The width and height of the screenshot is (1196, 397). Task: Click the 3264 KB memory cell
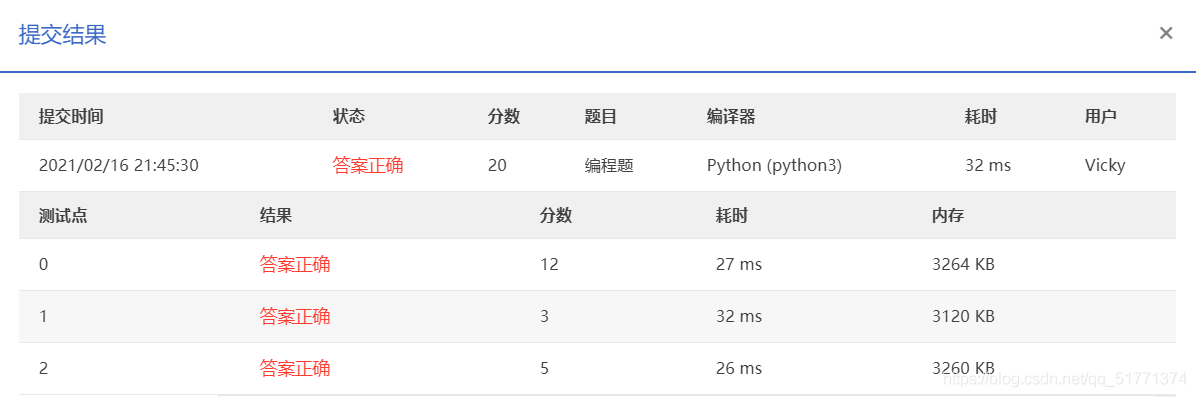click(963, 265)
